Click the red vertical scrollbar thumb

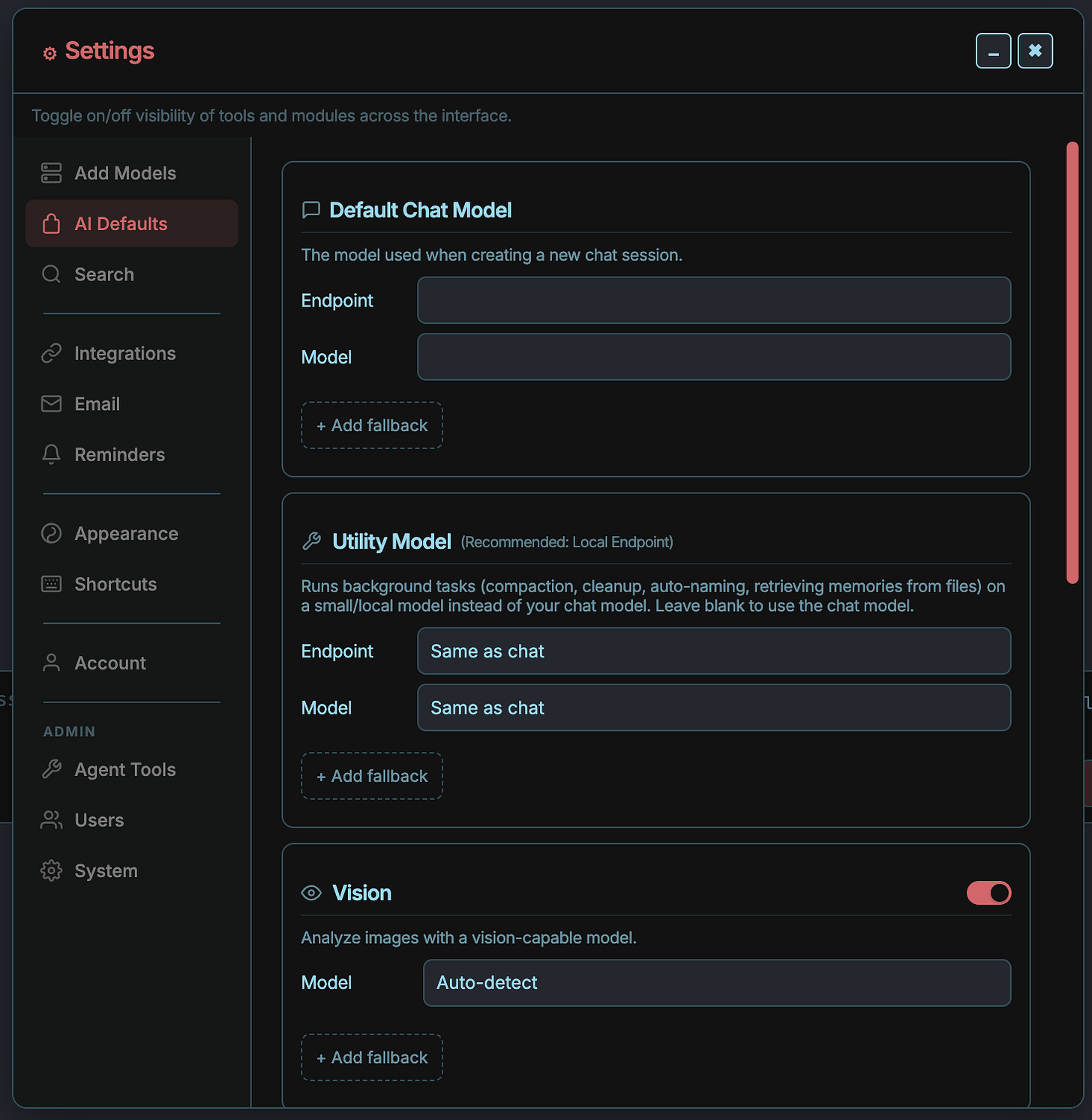point(1072,362)
